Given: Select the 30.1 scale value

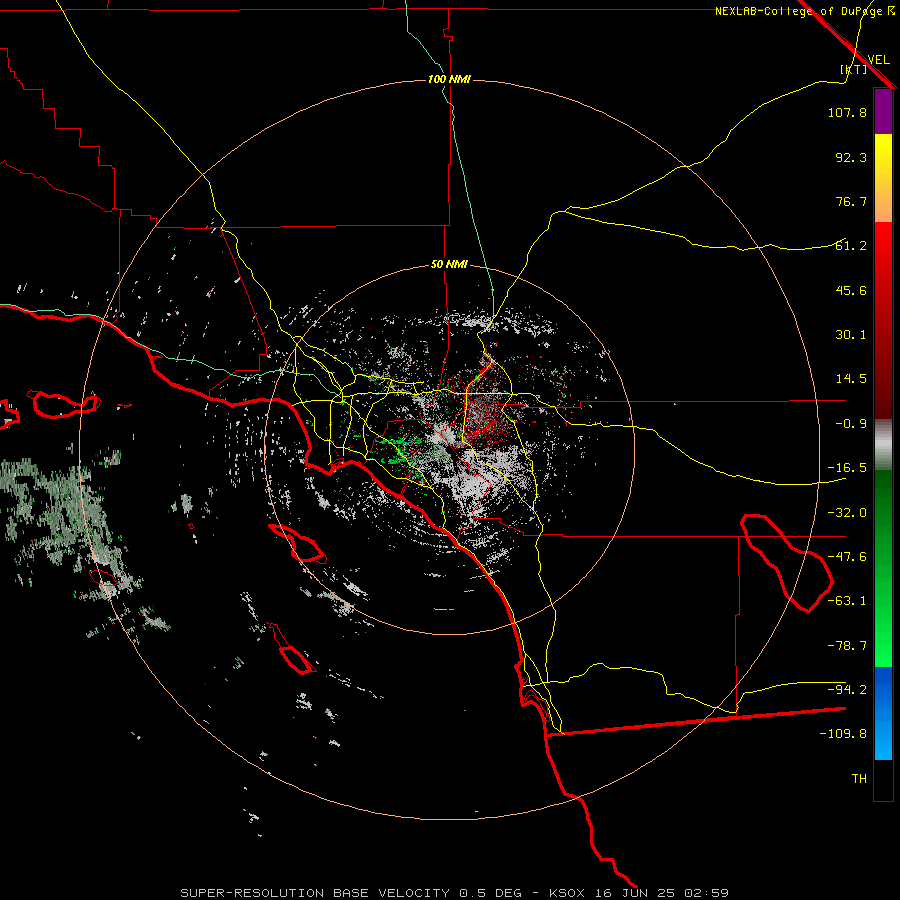Looking at the screenshot, I should 851,335.
